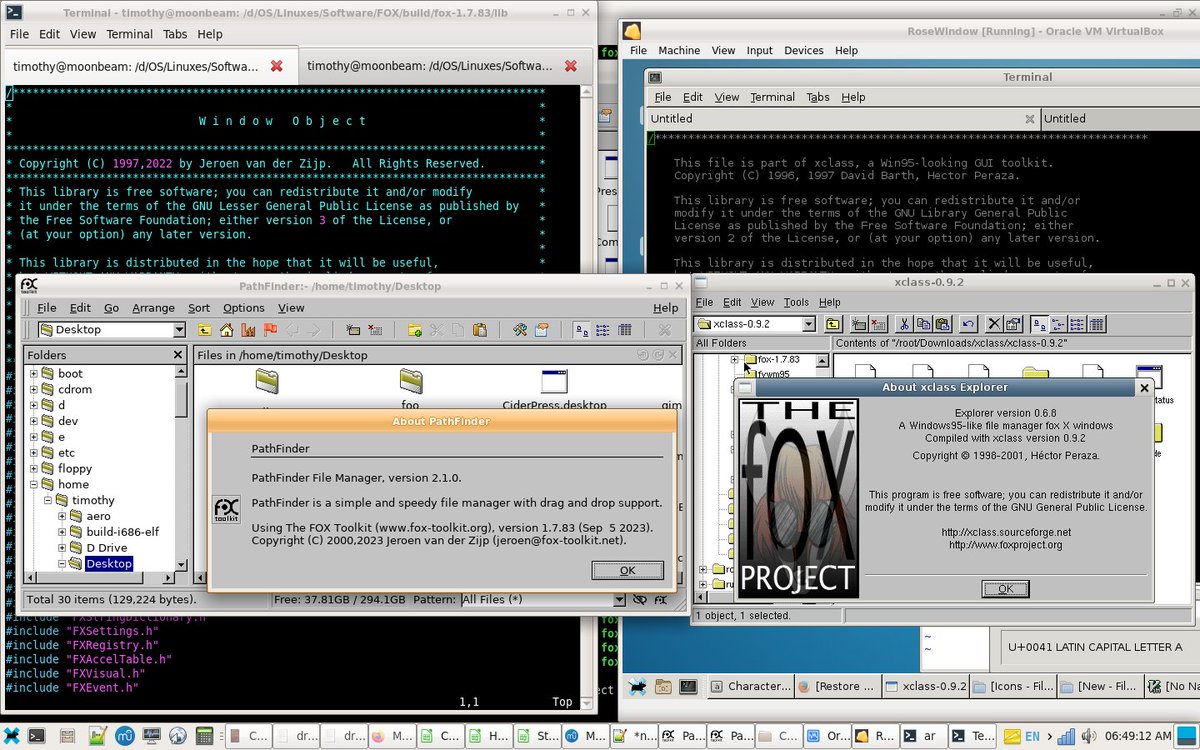1200x750 pixels.
Task: Open the foo folder icon in PathFinder
Action: click(410, 381)
